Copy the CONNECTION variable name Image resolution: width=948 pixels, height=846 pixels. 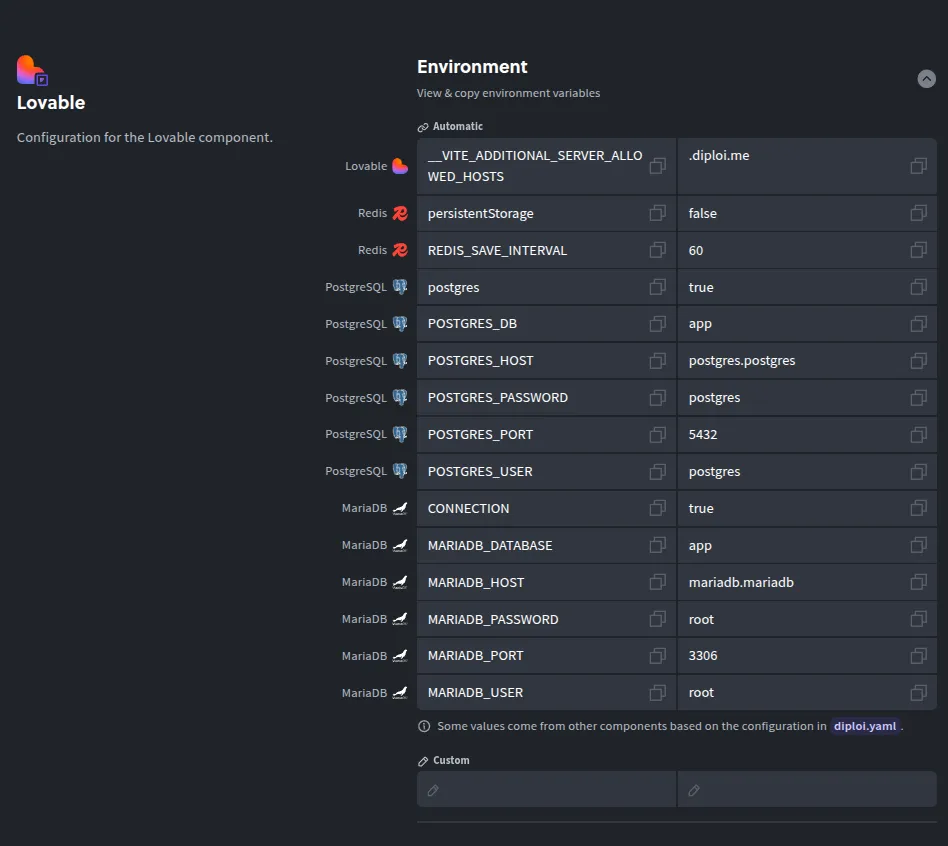pyautogui.click(x=657, y=508)
